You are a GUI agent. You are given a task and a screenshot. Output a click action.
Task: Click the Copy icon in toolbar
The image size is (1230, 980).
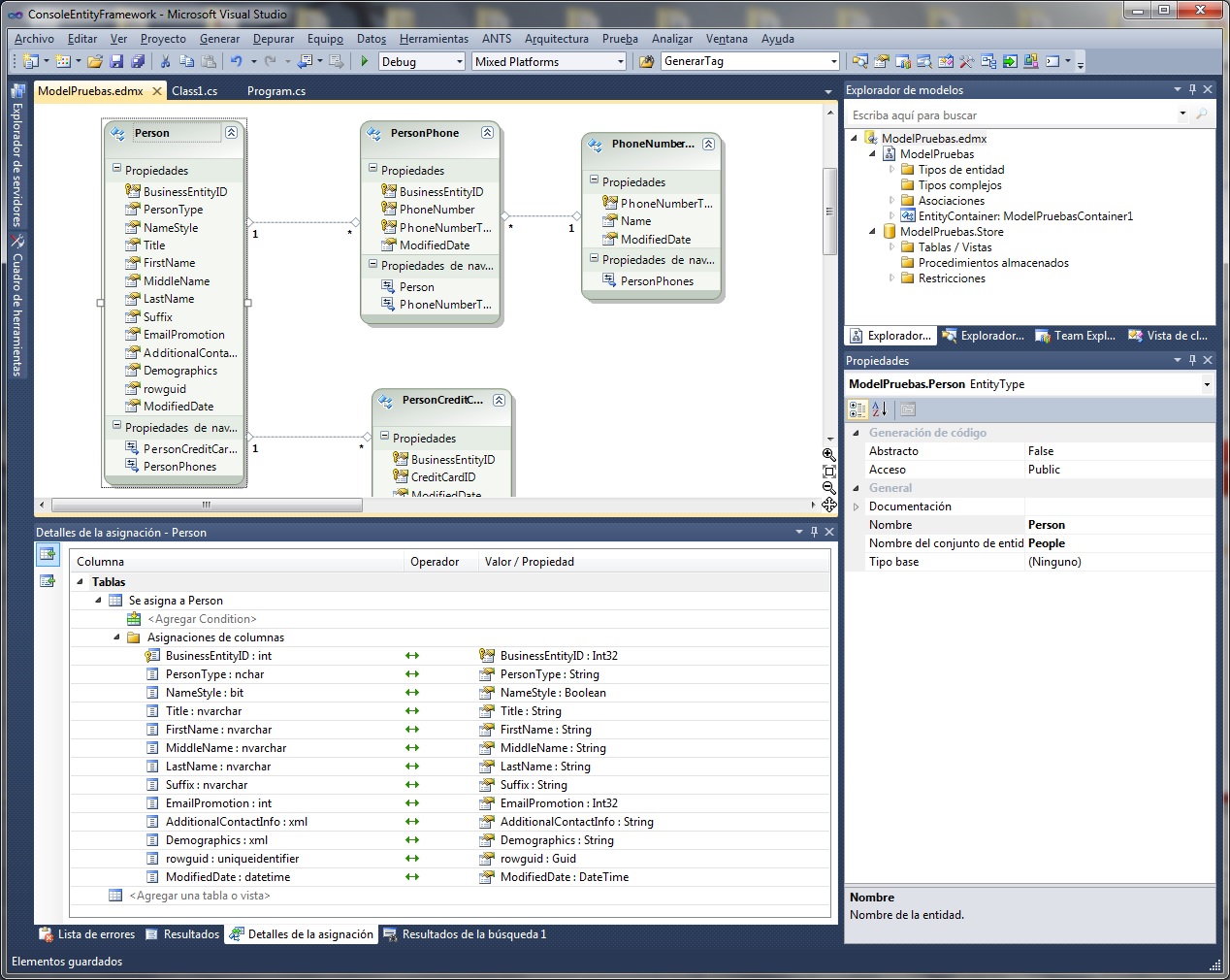[186, 61]
